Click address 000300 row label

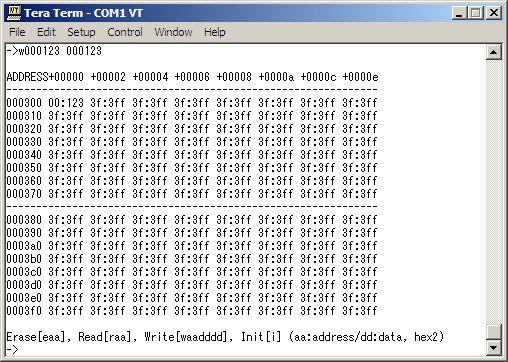[24, 103]
